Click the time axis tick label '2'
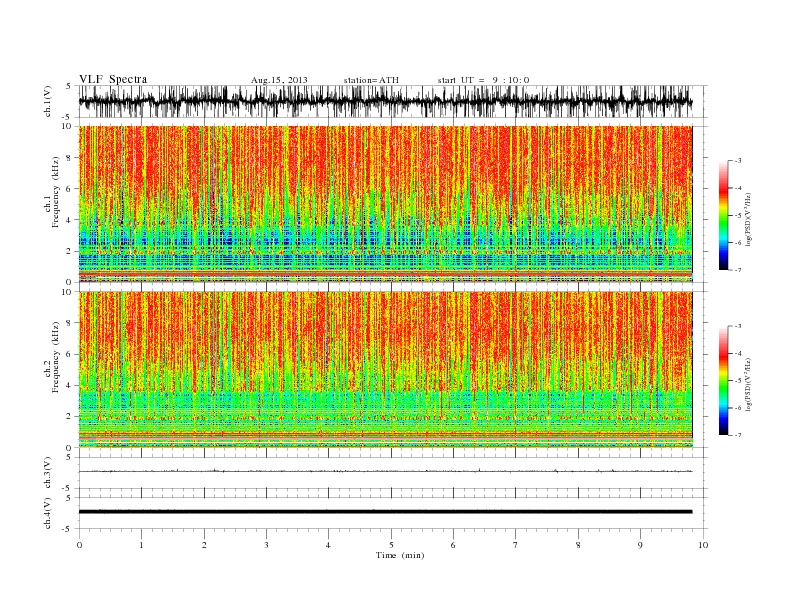Viewport: 792px width, 612px height. 204,545
